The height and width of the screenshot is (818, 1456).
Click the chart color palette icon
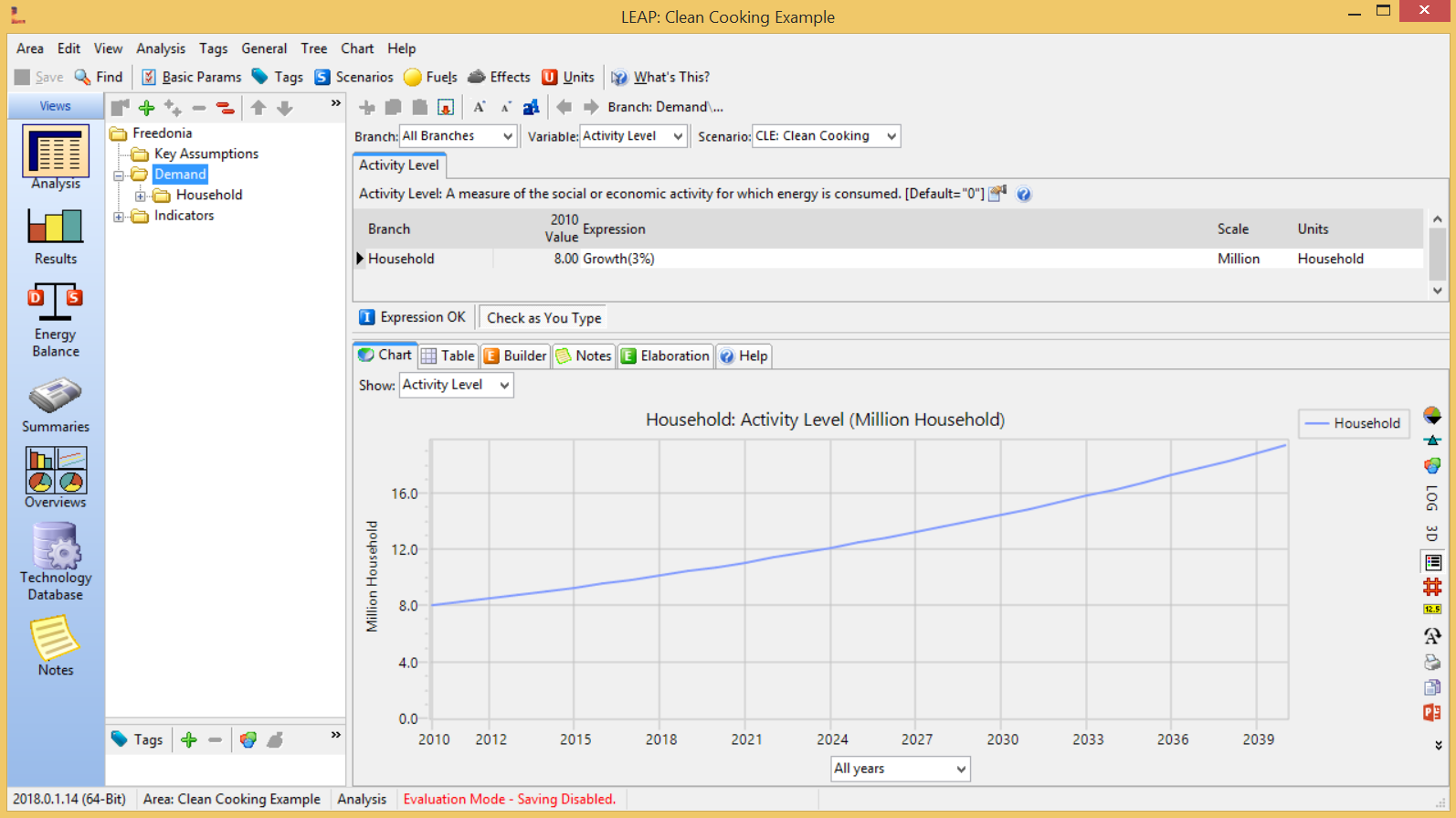point(1432,466)
